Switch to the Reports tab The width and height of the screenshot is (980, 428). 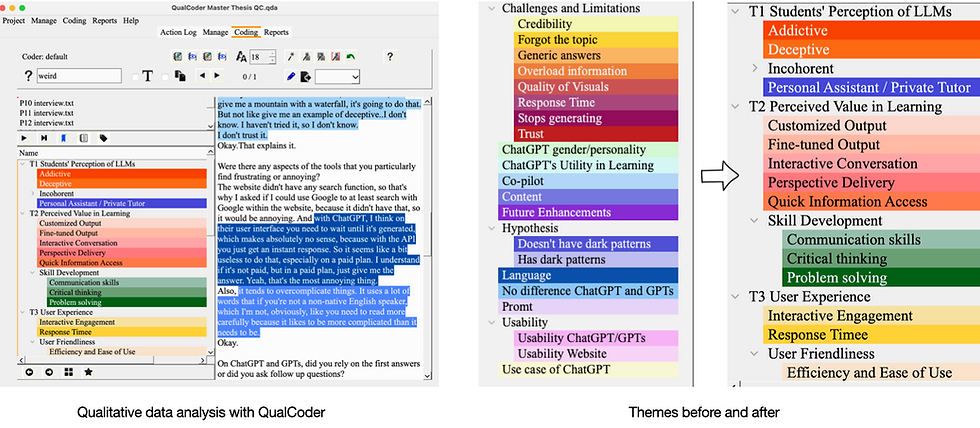[276, 32]
